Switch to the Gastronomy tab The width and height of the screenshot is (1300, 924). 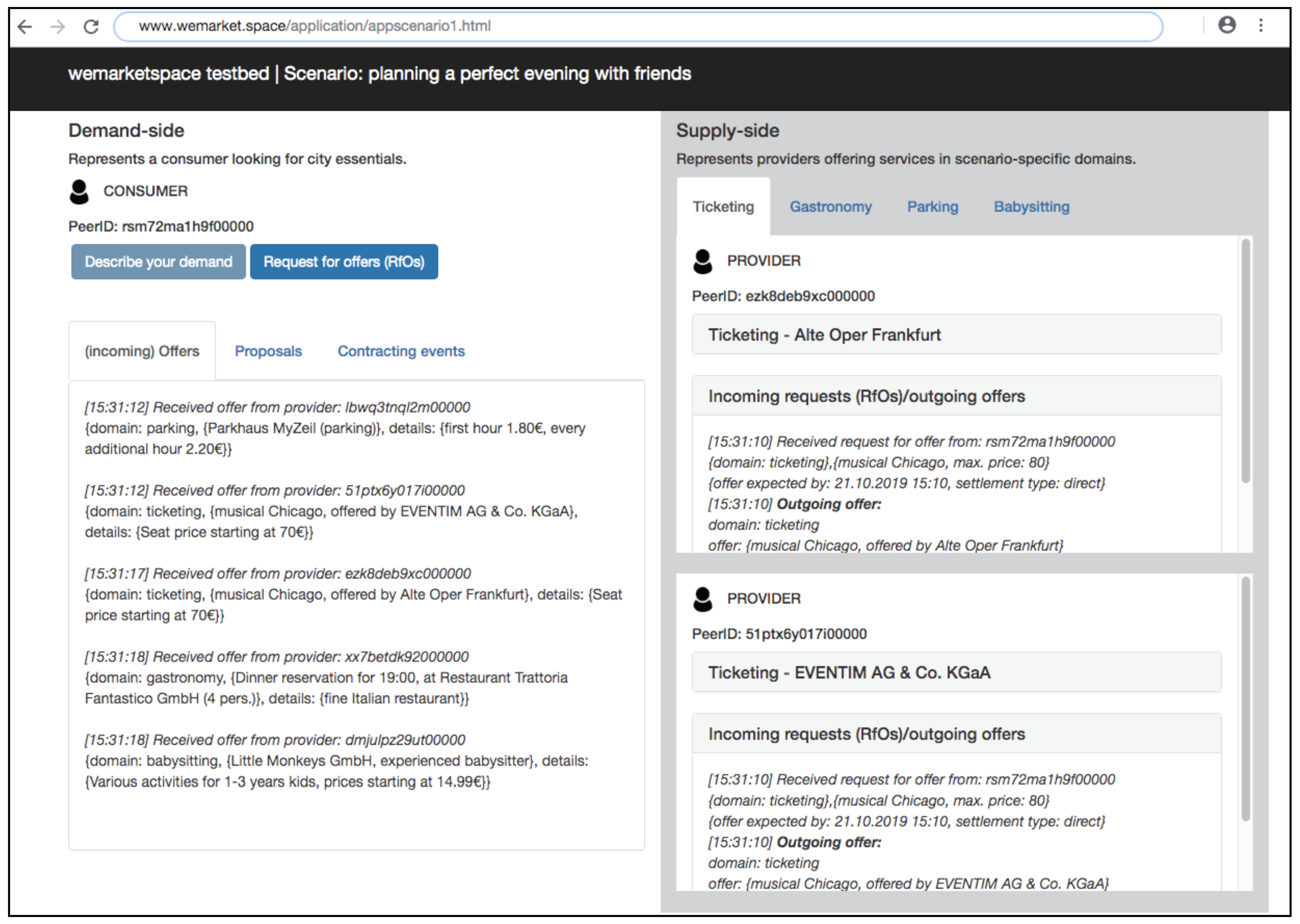[830, 207]
